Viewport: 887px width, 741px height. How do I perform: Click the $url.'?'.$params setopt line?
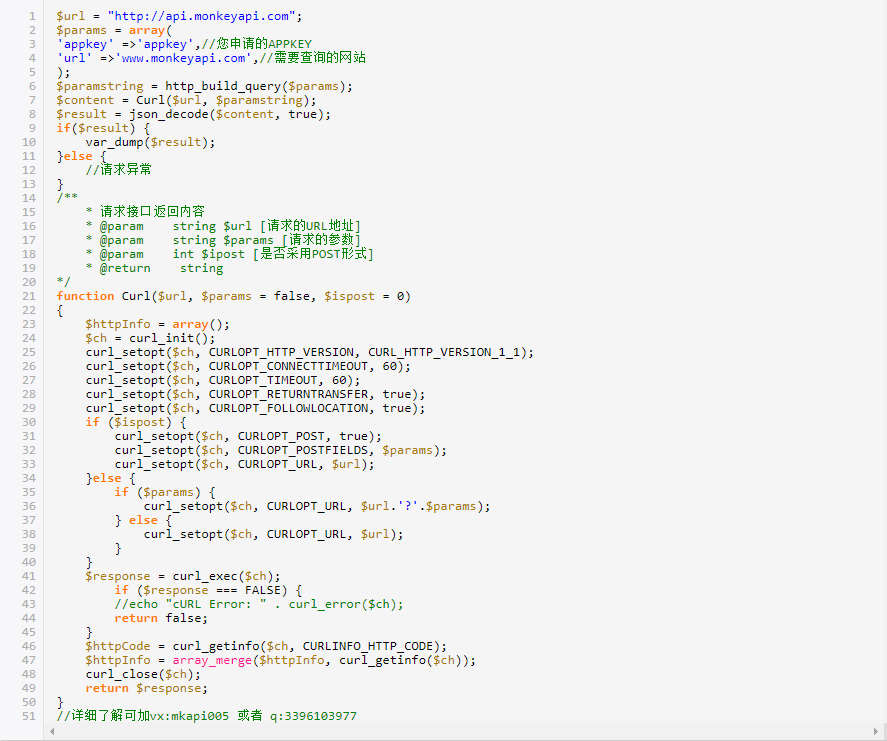click(x=317, y=506)
